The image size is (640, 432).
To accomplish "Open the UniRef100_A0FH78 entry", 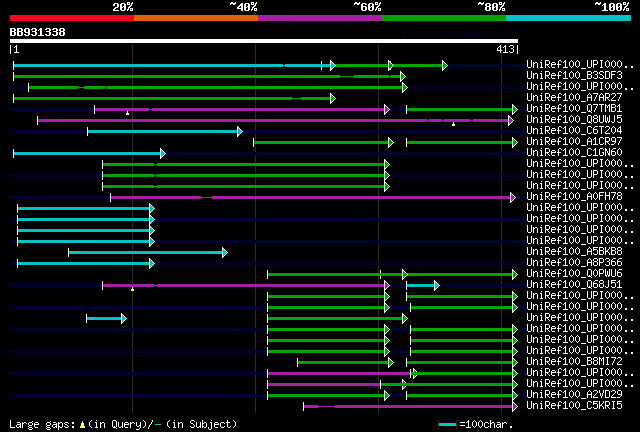I will coord(574,197).
